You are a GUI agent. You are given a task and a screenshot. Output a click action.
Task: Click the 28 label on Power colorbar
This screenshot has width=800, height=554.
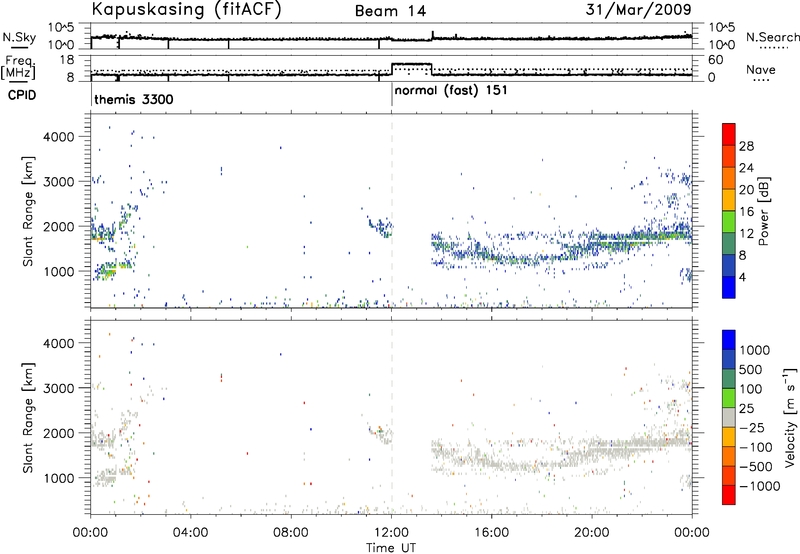point(746,146)
